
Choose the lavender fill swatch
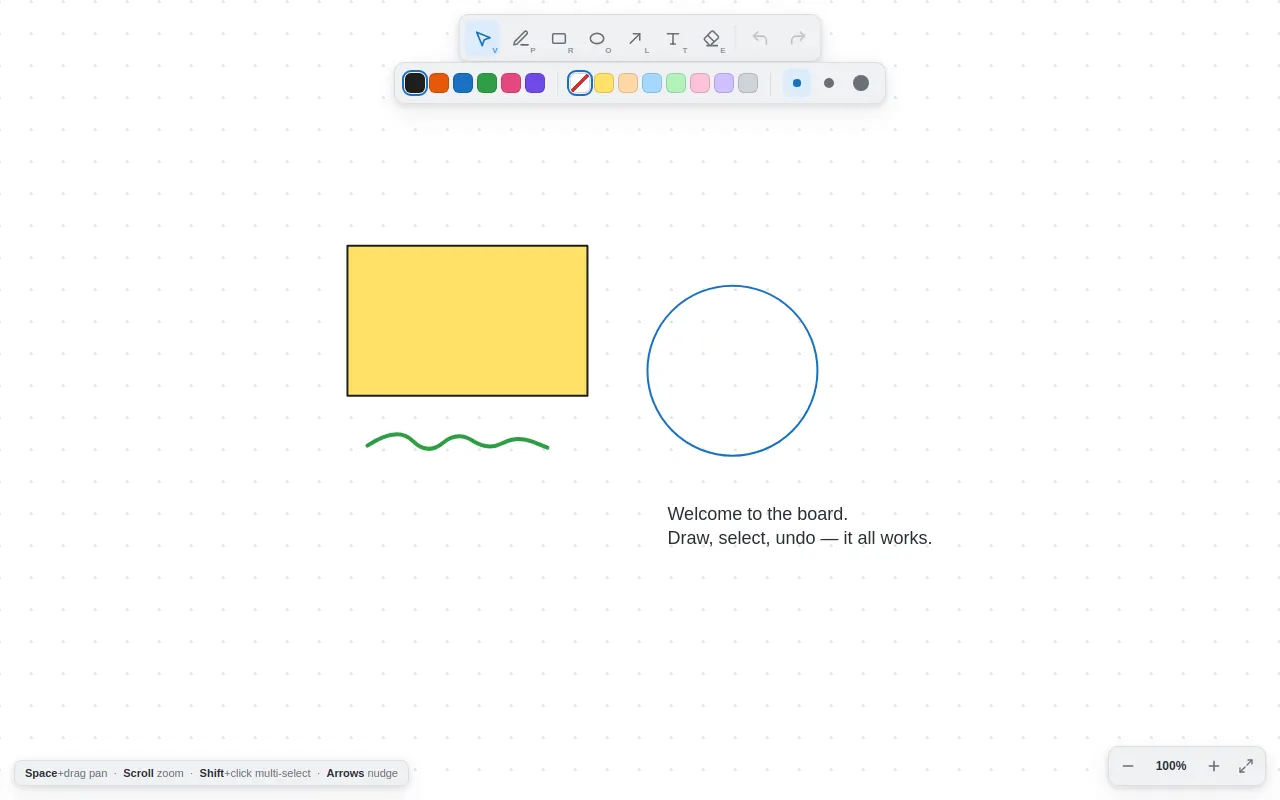724,83
